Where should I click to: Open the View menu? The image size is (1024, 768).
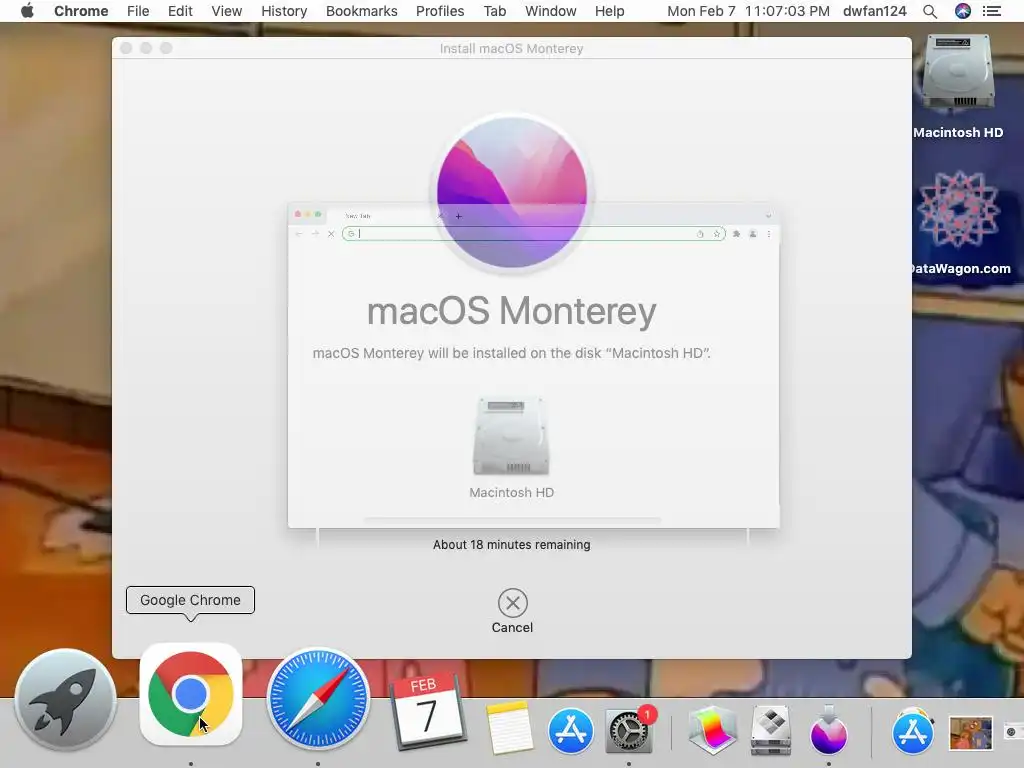click(227, 11)
